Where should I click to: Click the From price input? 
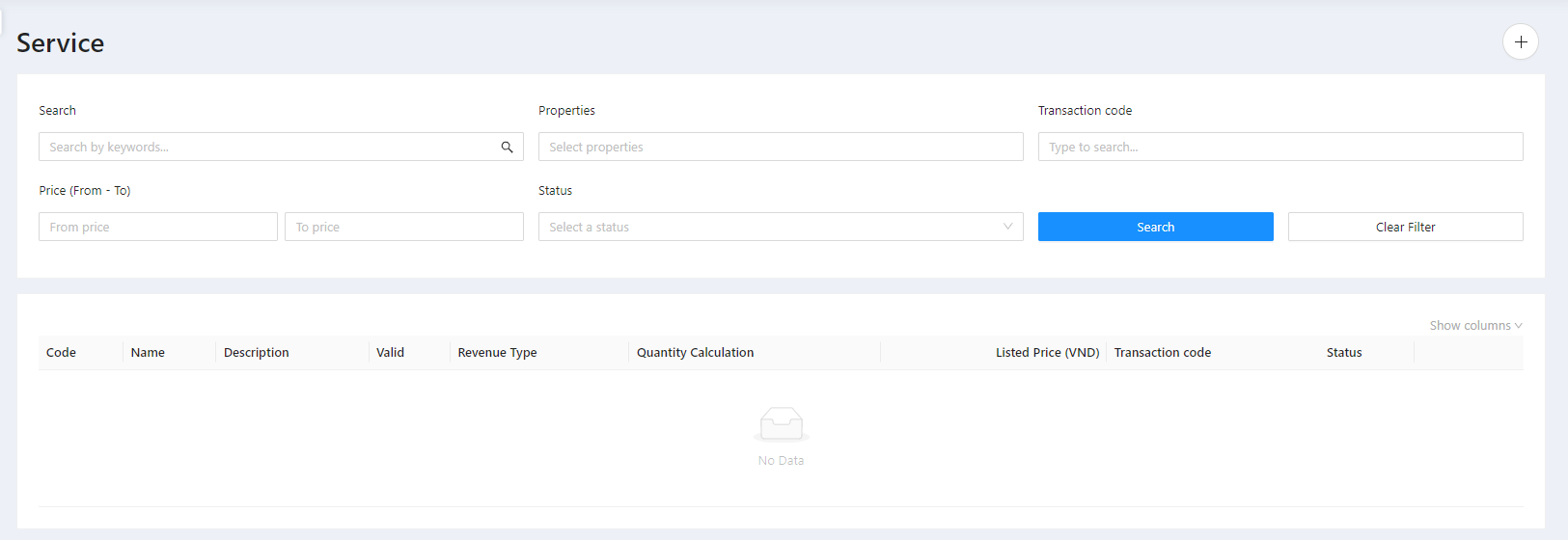pyautogui.click(x=157, y=227)
